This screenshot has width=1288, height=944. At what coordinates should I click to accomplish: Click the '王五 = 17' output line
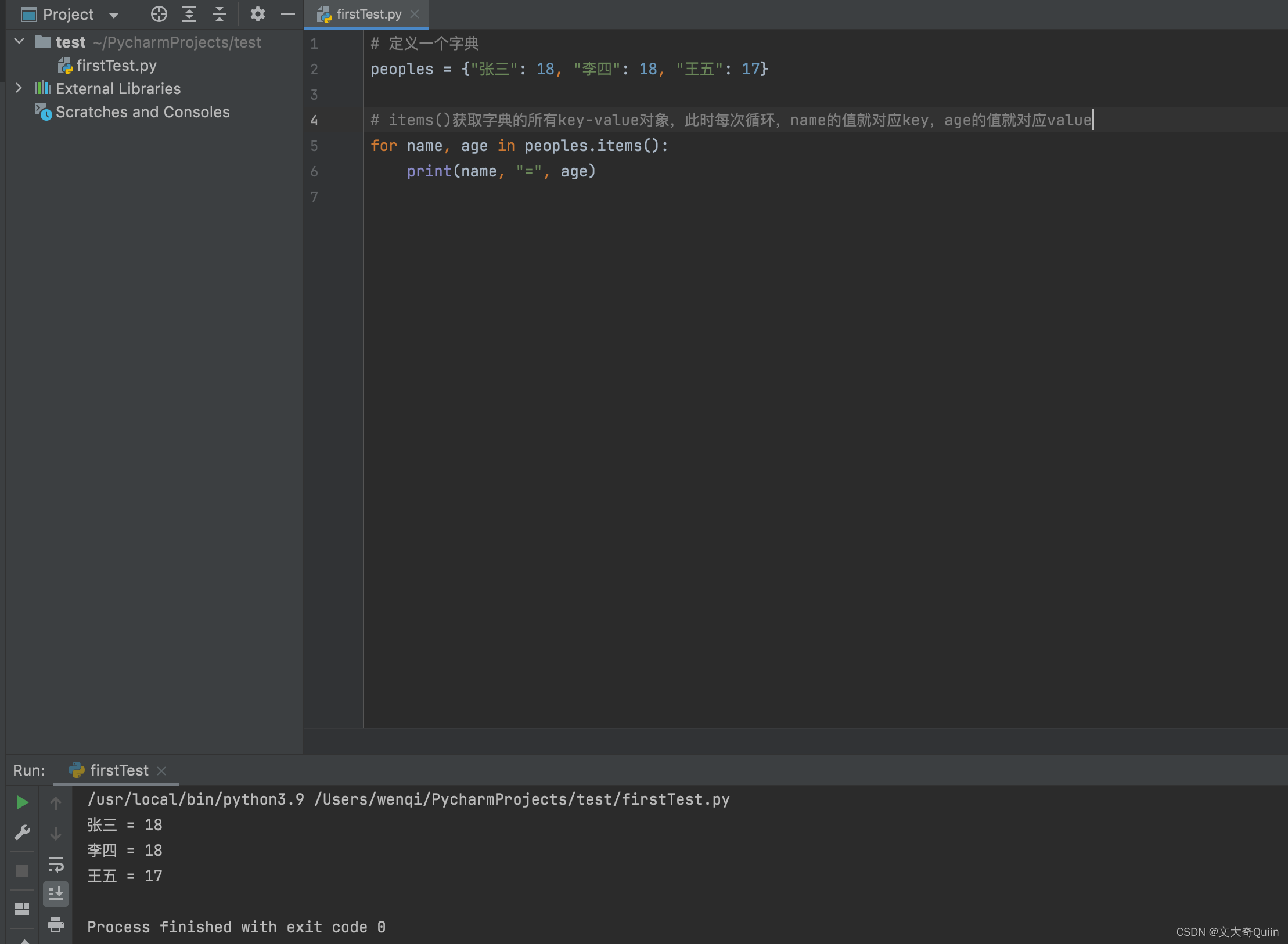[x=125, y=876]
